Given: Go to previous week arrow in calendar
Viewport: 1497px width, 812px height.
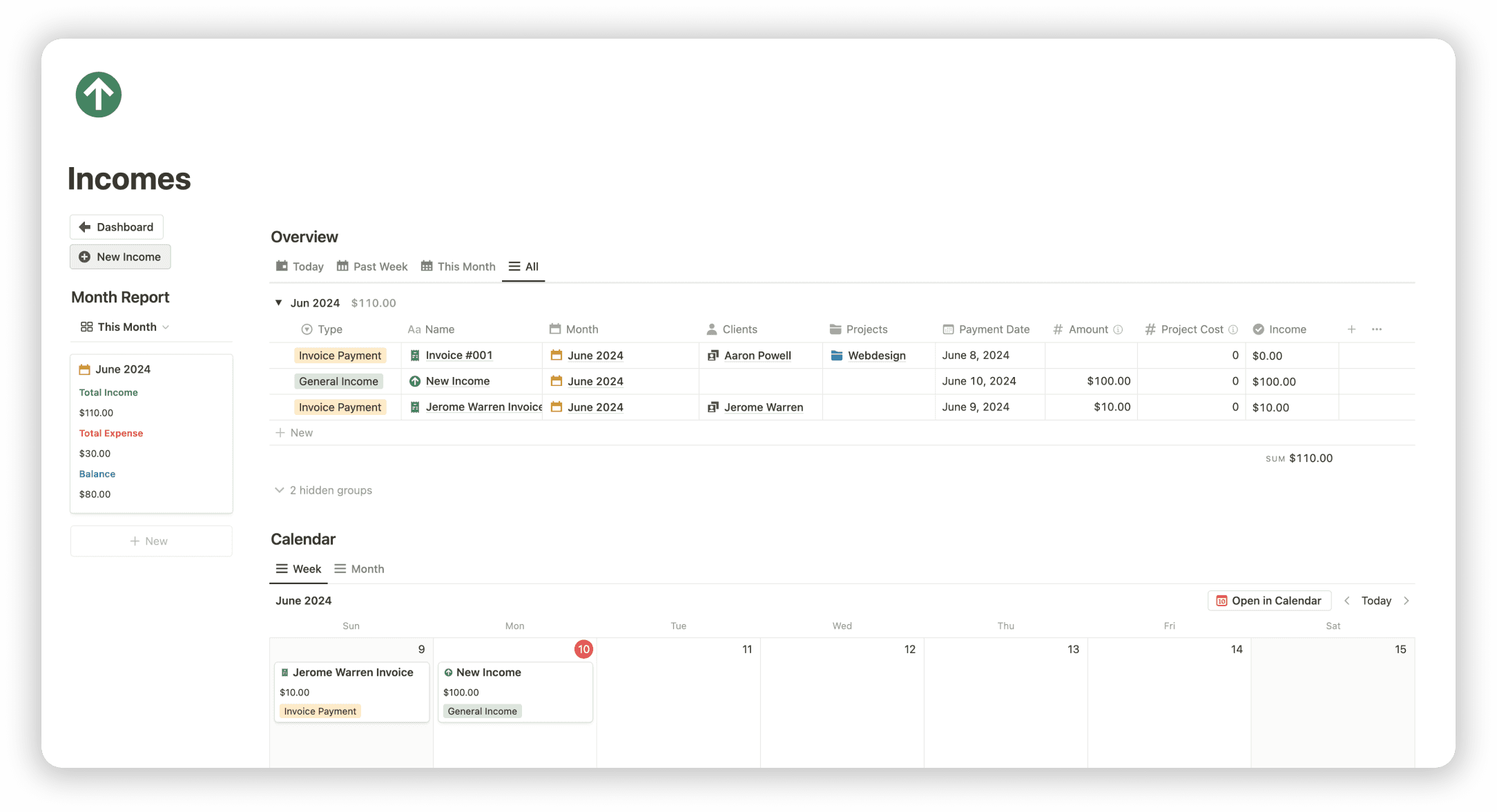Looking at the screenshot, I should [x=1346, y=601].
